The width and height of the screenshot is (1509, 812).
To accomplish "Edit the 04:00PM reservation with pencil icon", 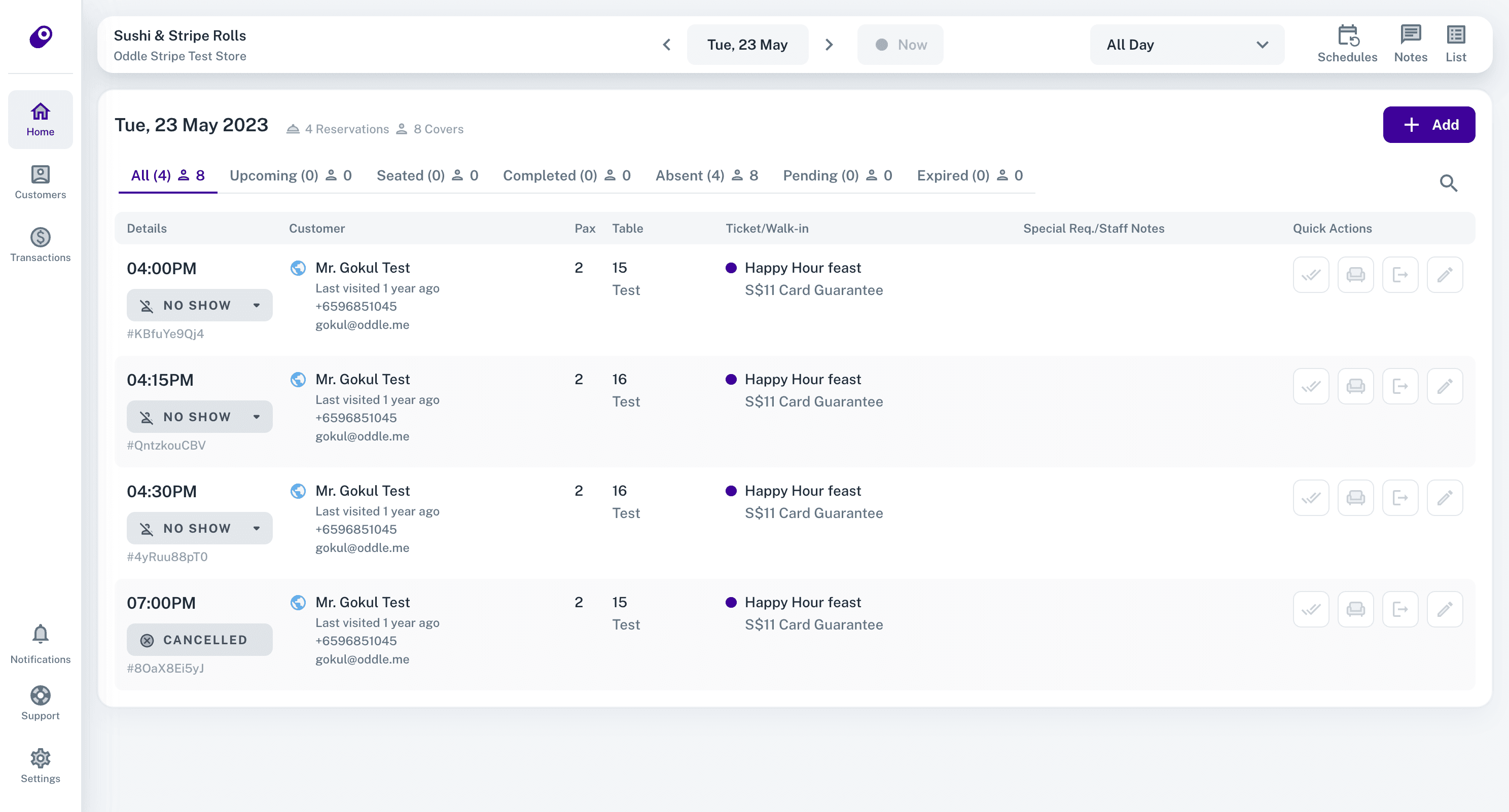I will (x=1444, y=275).
